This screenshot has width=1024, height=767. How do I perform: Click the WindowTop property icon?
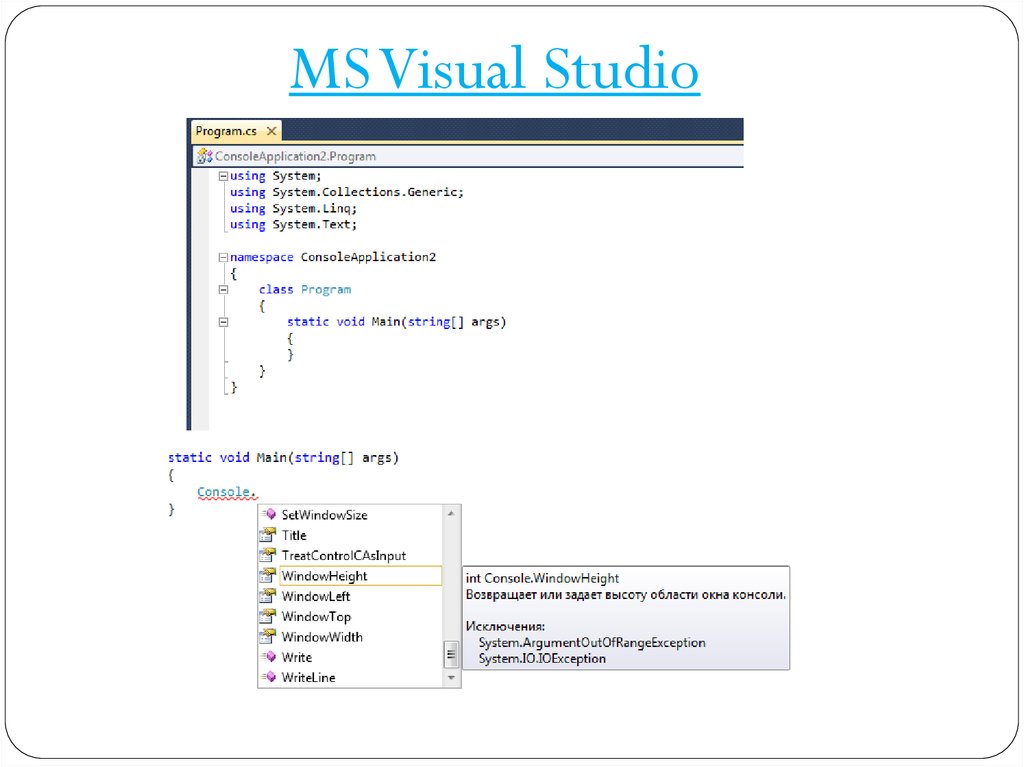click(268, 616)
